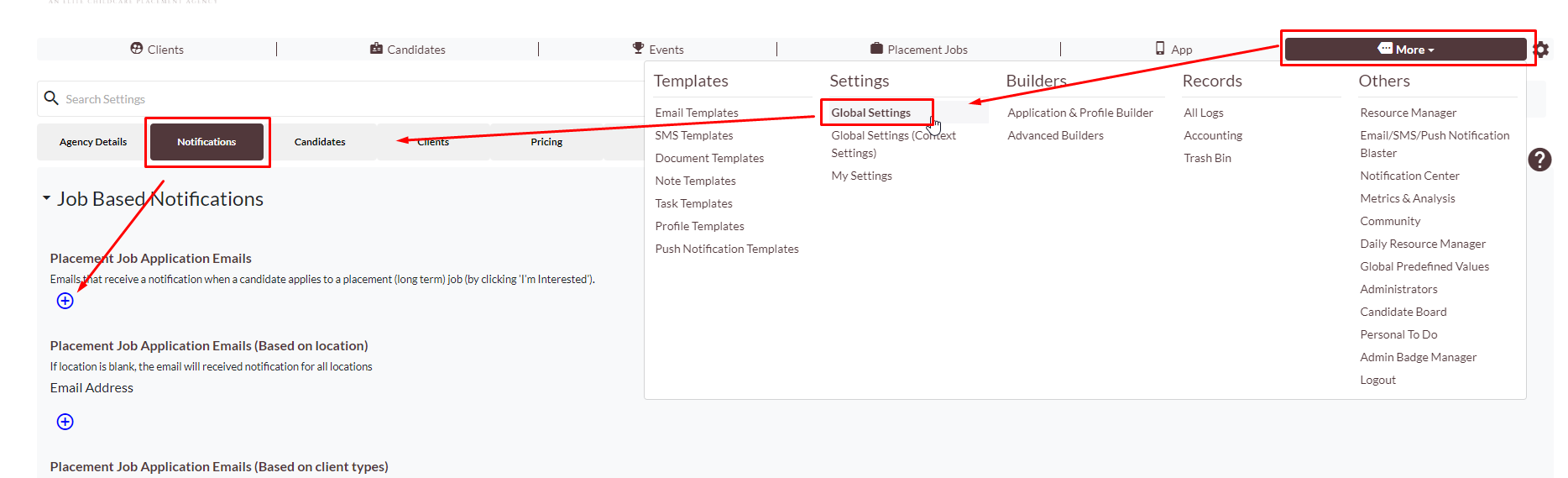Click the Placement Jobs briefcase icon
This screenshot has height=478, width=1568.
point(876,49)
